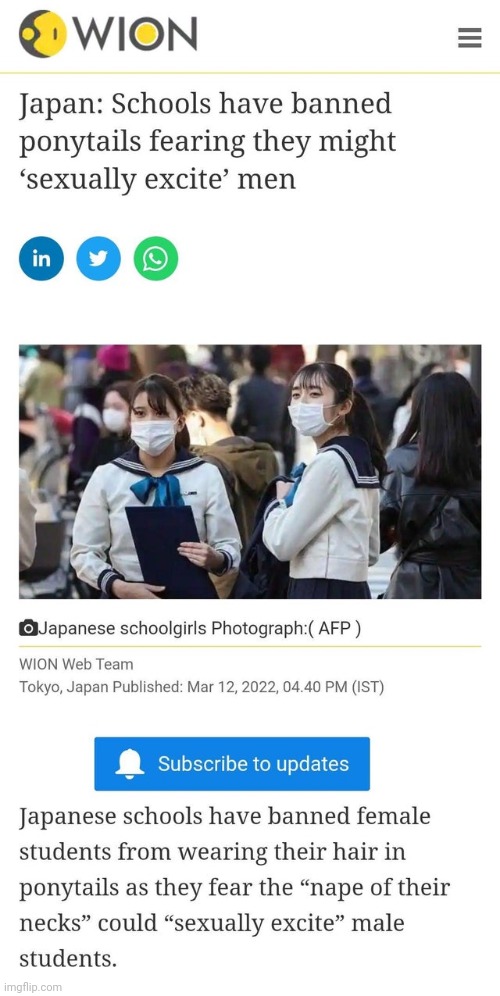Screen dimensions: 500x996
Task: Open the imgflip.com watermark link
Action: click(x=32, y=987)
